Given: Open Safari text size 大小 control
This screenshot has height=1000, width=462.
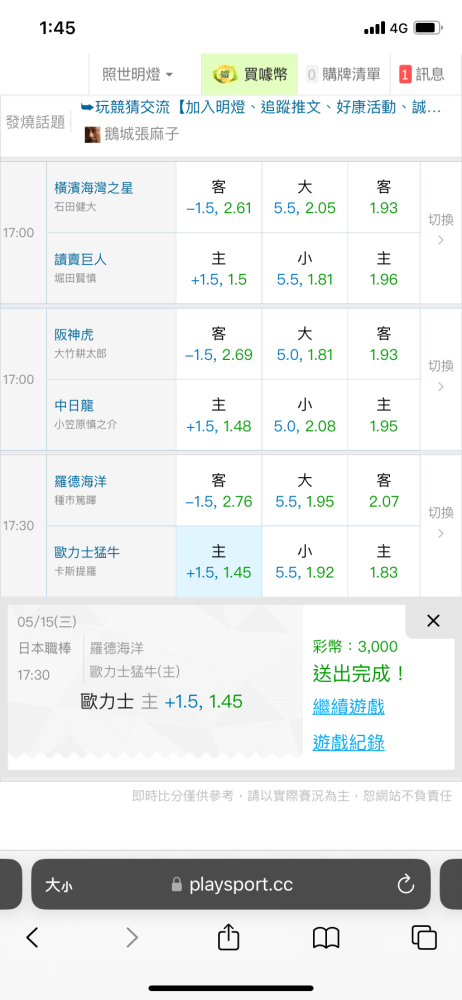Looking at the screenshot, I should [59, 885].
